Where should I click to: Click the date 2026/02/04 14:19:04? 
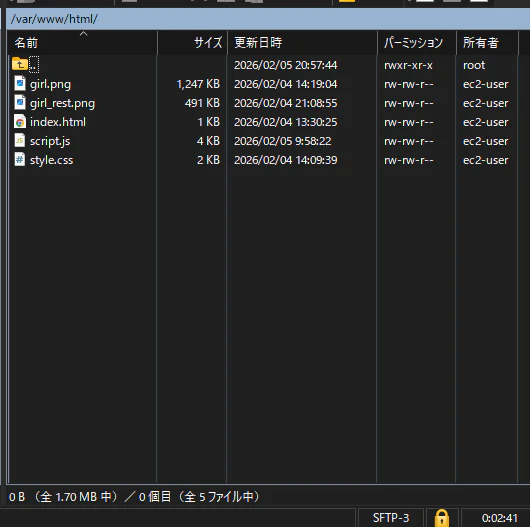click(286, 84)
